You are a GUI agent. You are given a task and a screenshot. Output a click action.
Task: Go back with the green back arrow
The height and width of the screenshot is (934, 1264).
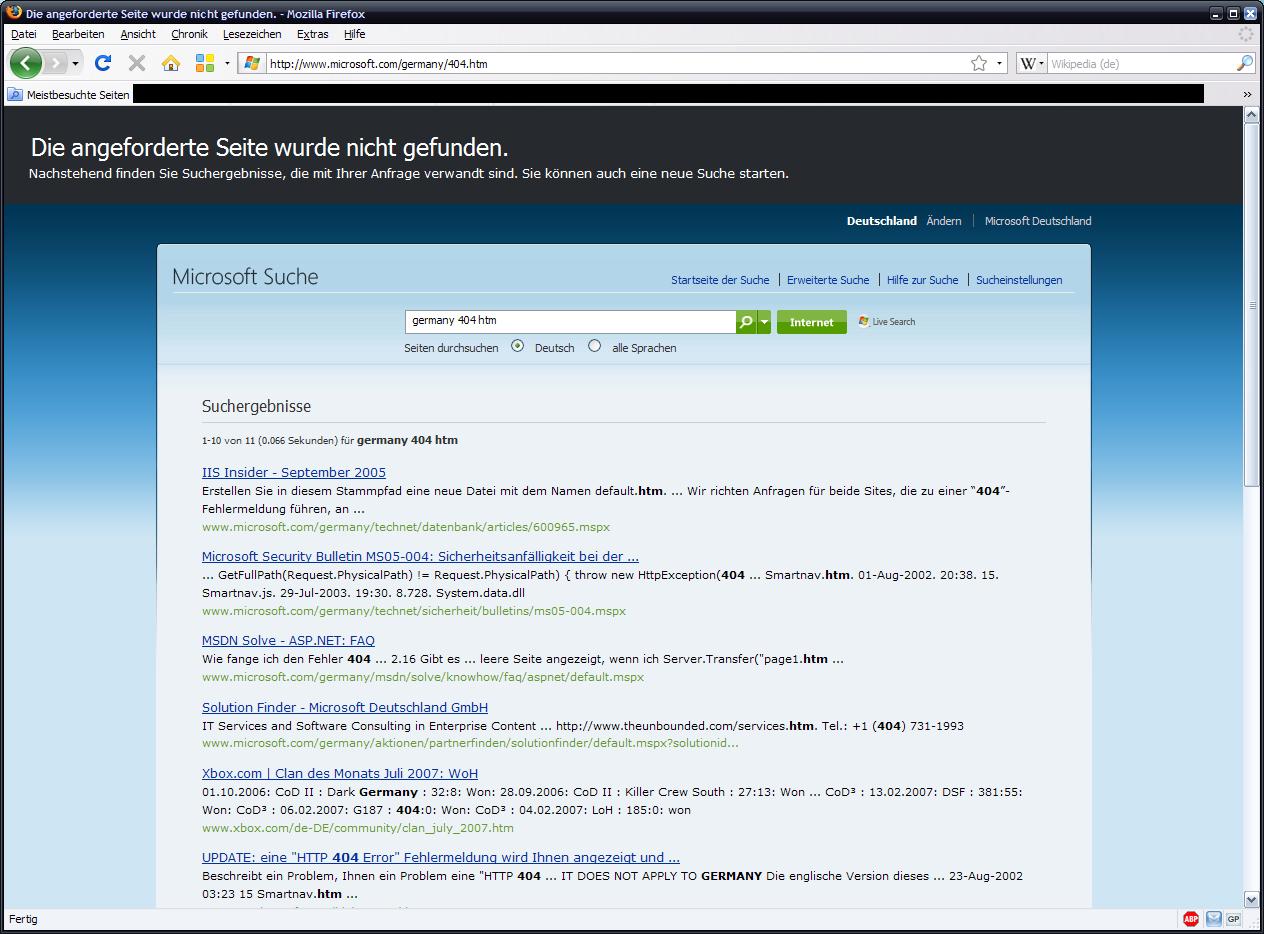point(26,63)
